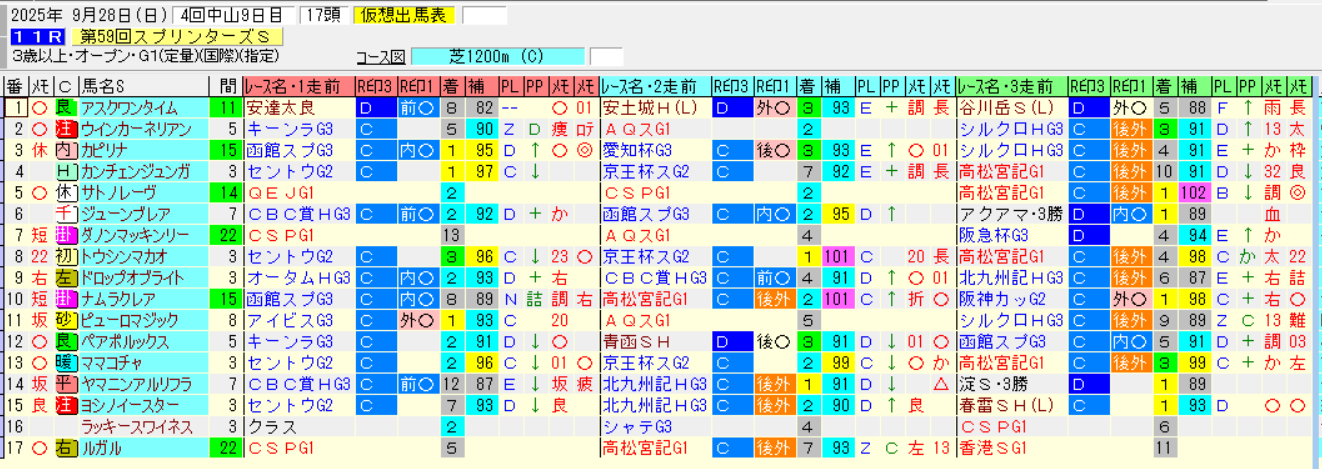Viewport: 1322px width, 469px height.
Task: Select horse name ペアポルックス
Action: (x=125, y=341)
